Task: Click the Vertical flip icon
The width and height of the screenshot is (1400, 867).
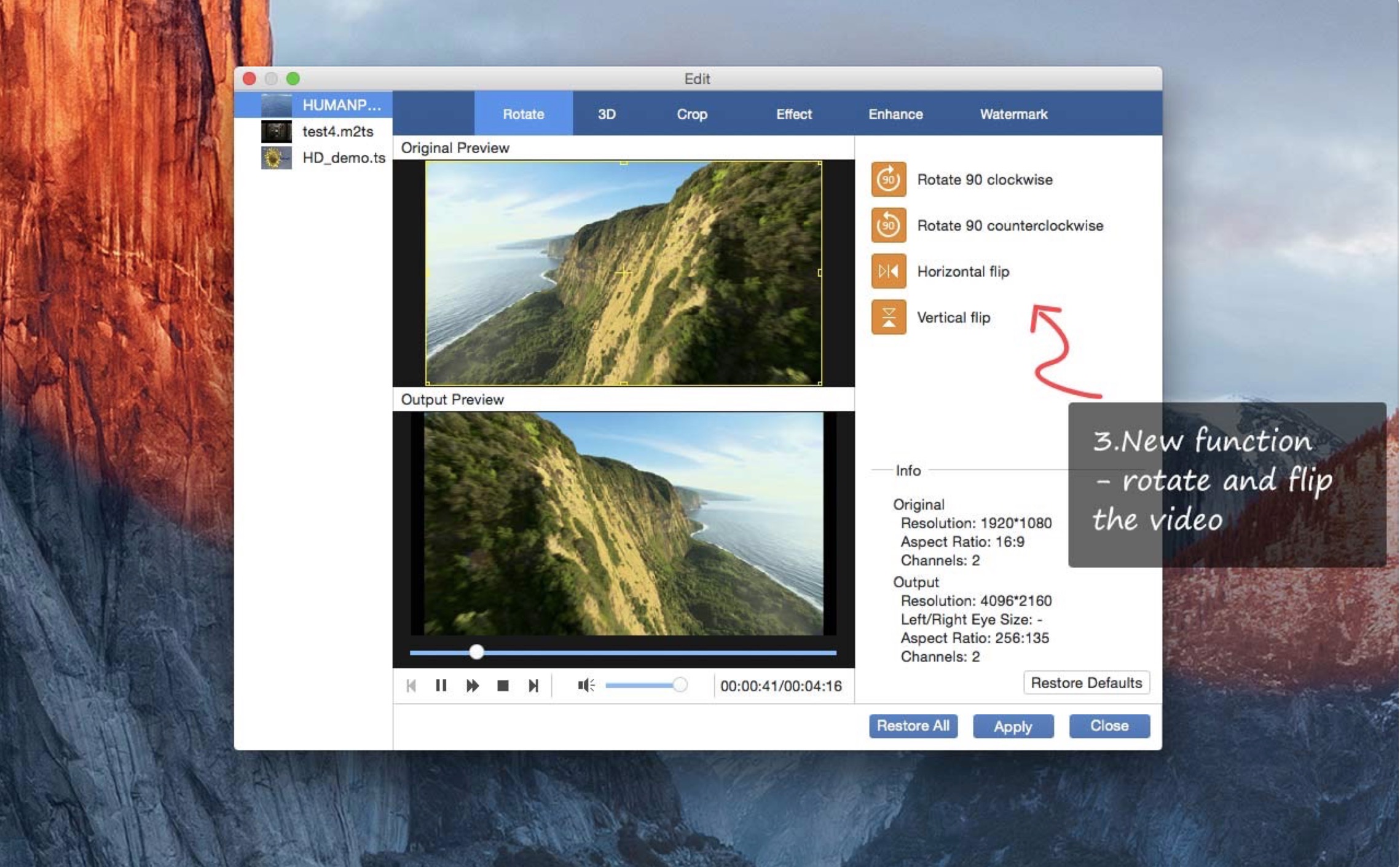Action: coord(888,317)
